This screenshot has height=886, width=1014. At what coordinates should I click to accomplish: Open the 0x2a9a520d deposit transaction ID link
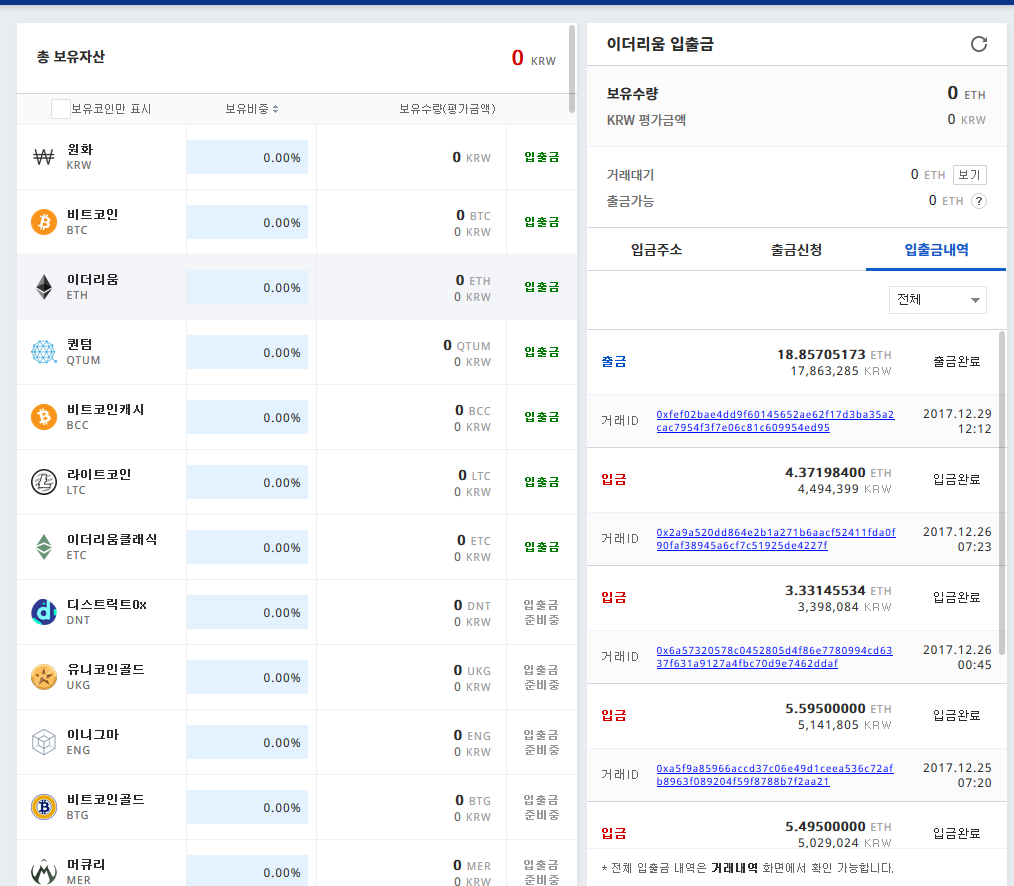775,539
